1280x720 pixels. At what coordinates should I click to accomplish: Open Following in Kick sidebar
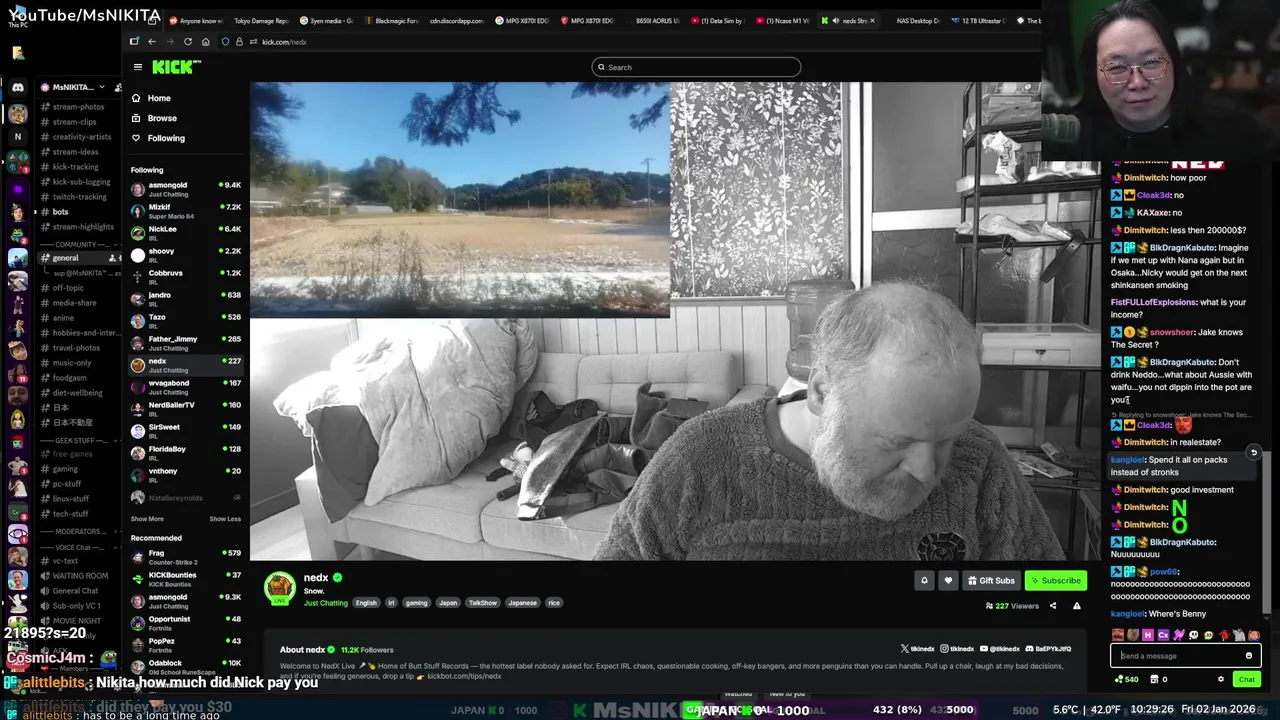pyautogui.click(x=158, y=138)
